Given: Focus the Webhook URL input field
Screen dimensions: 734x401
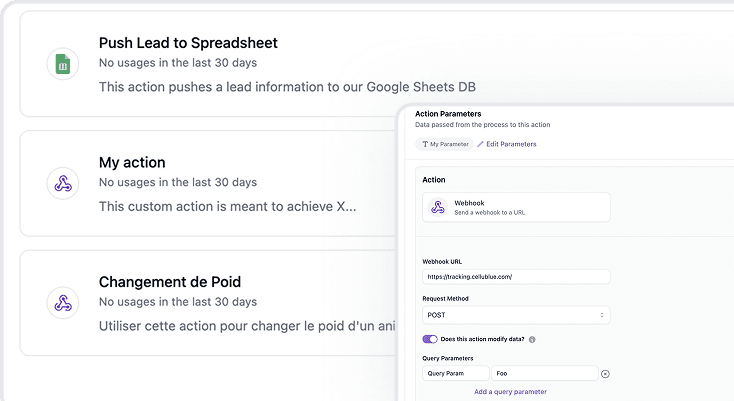Looking at the screenshot, I should [516, 277].
